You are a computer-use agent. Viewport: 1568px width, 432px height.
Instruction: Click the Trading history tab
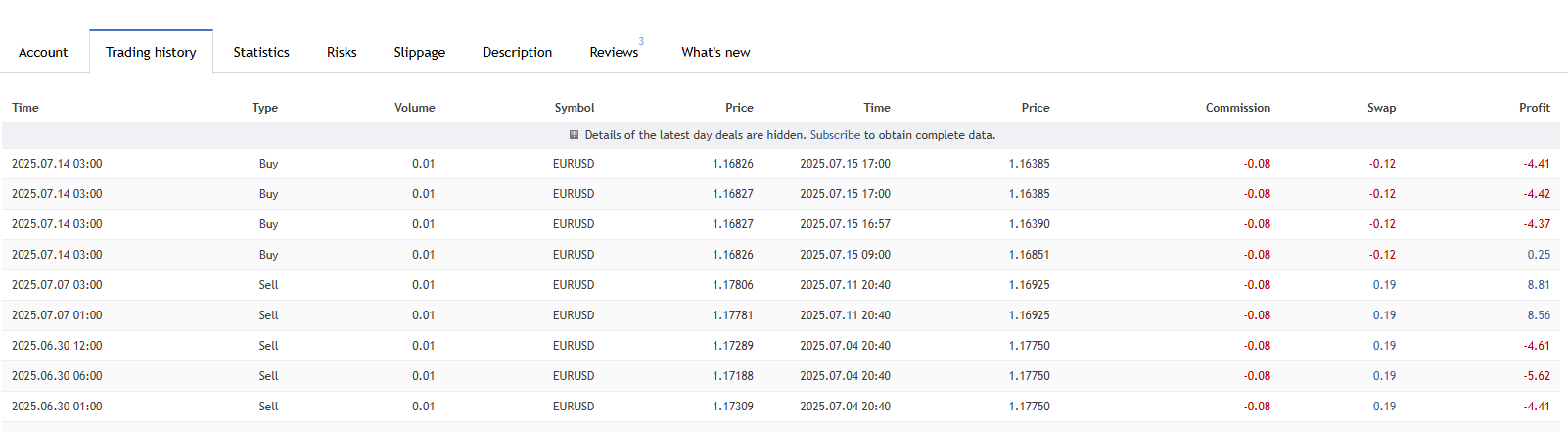pos(151,52)
